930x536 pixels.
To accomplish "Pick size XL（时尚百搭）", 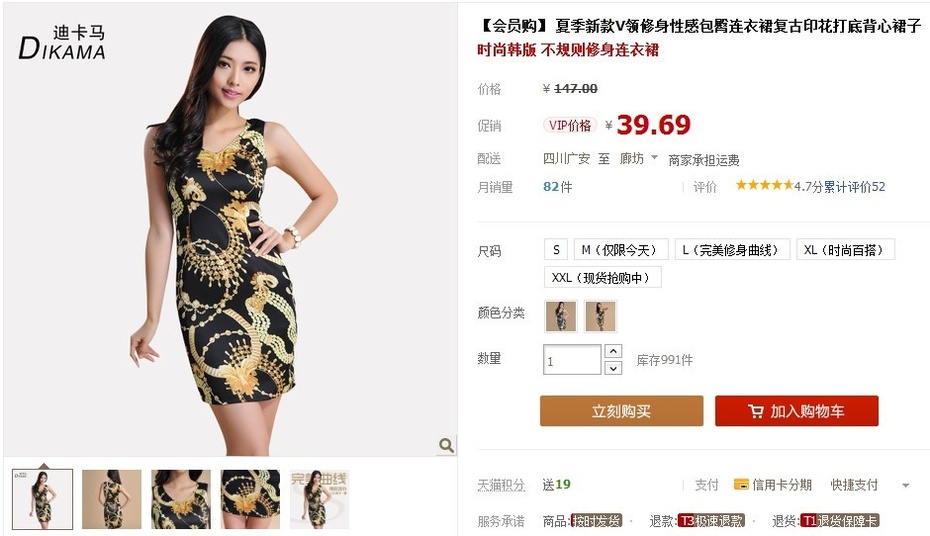I will click(x=846, y=250).
